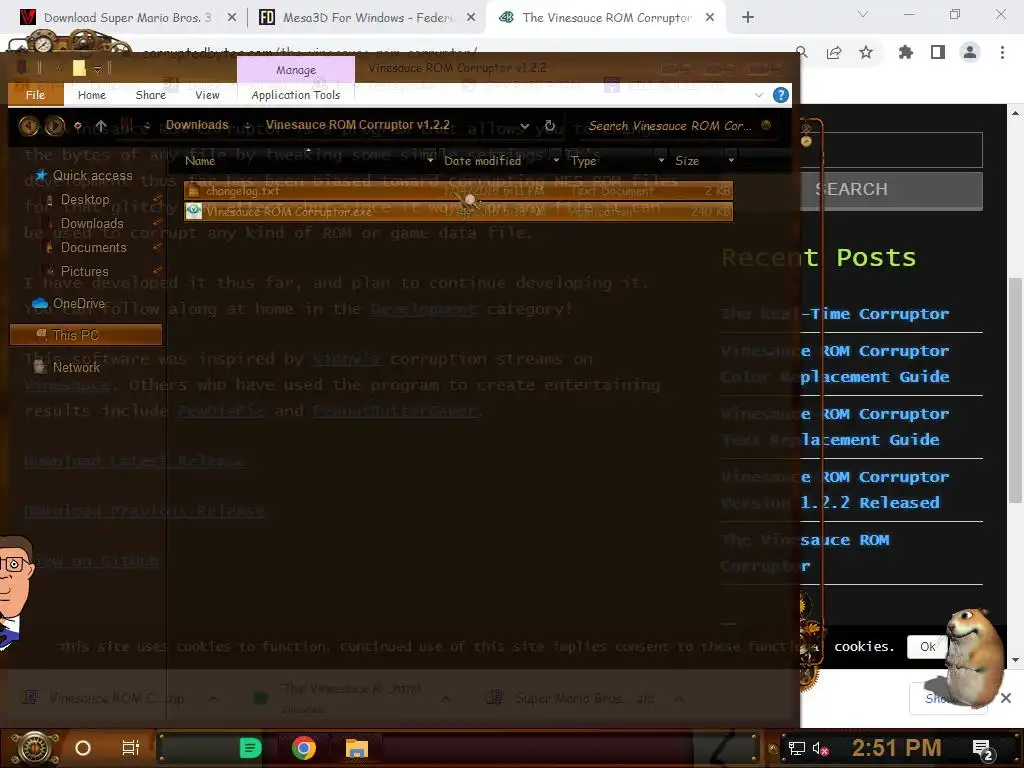Open the Name column filter dropdown
The image size is (1024, 768).
tap(430, 161)
